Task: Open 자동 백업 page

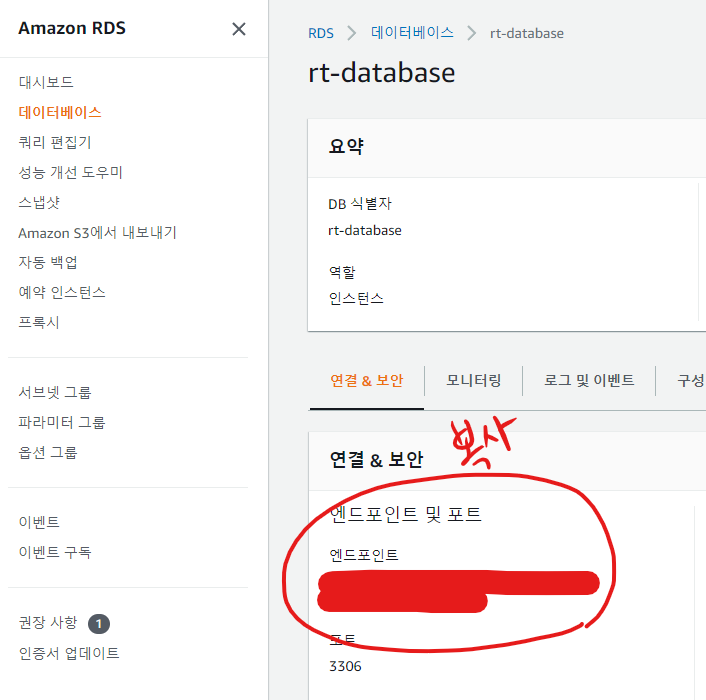Action: 48,262
